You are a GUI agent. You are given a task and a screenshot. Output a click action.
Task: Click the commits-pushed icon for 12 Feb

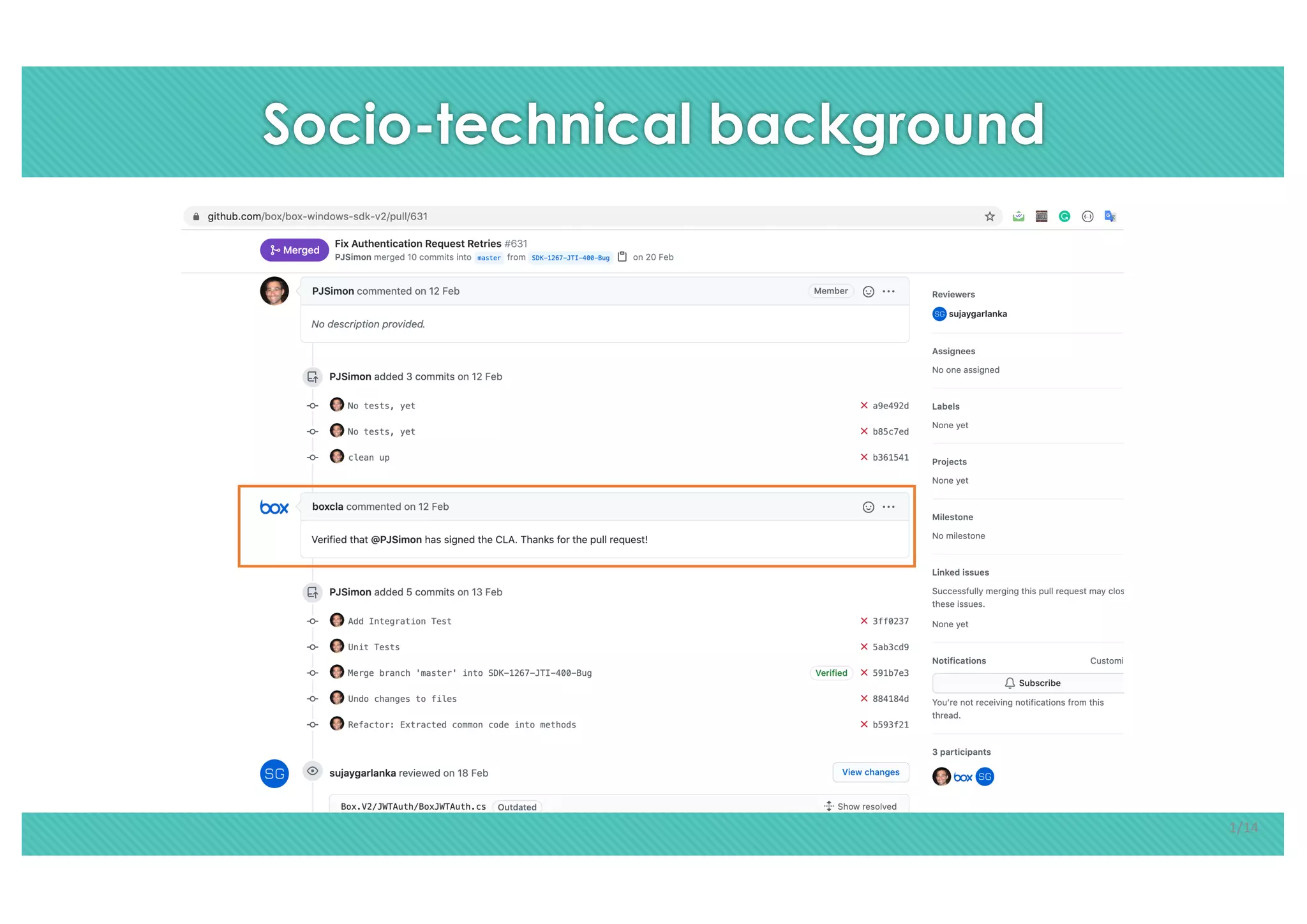(312, 377)
